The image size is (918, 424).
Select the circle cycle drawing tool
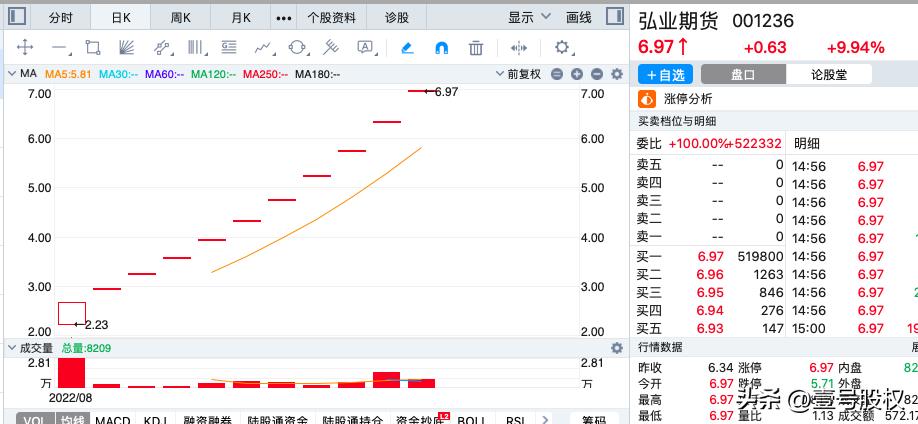pos(297,47)
